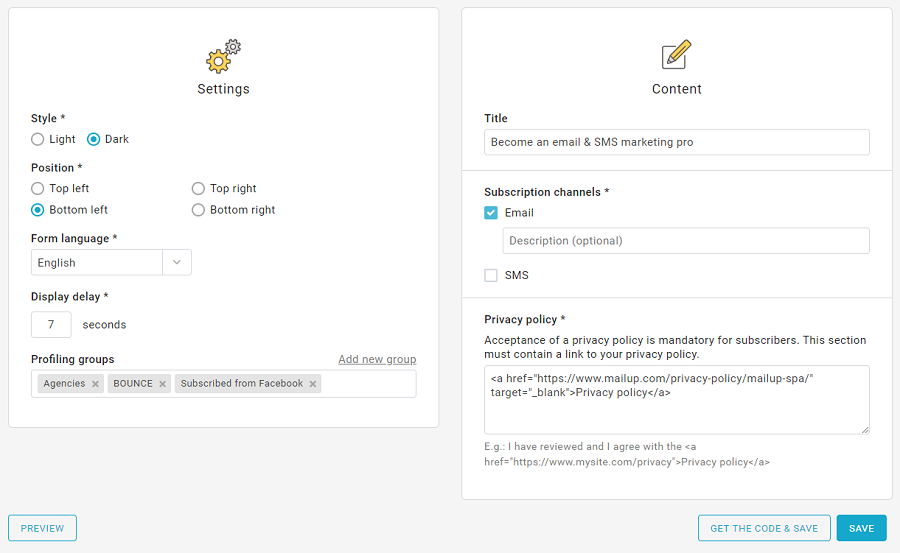Remove Subscribed from Facebook tag

[x=313, y=384]
